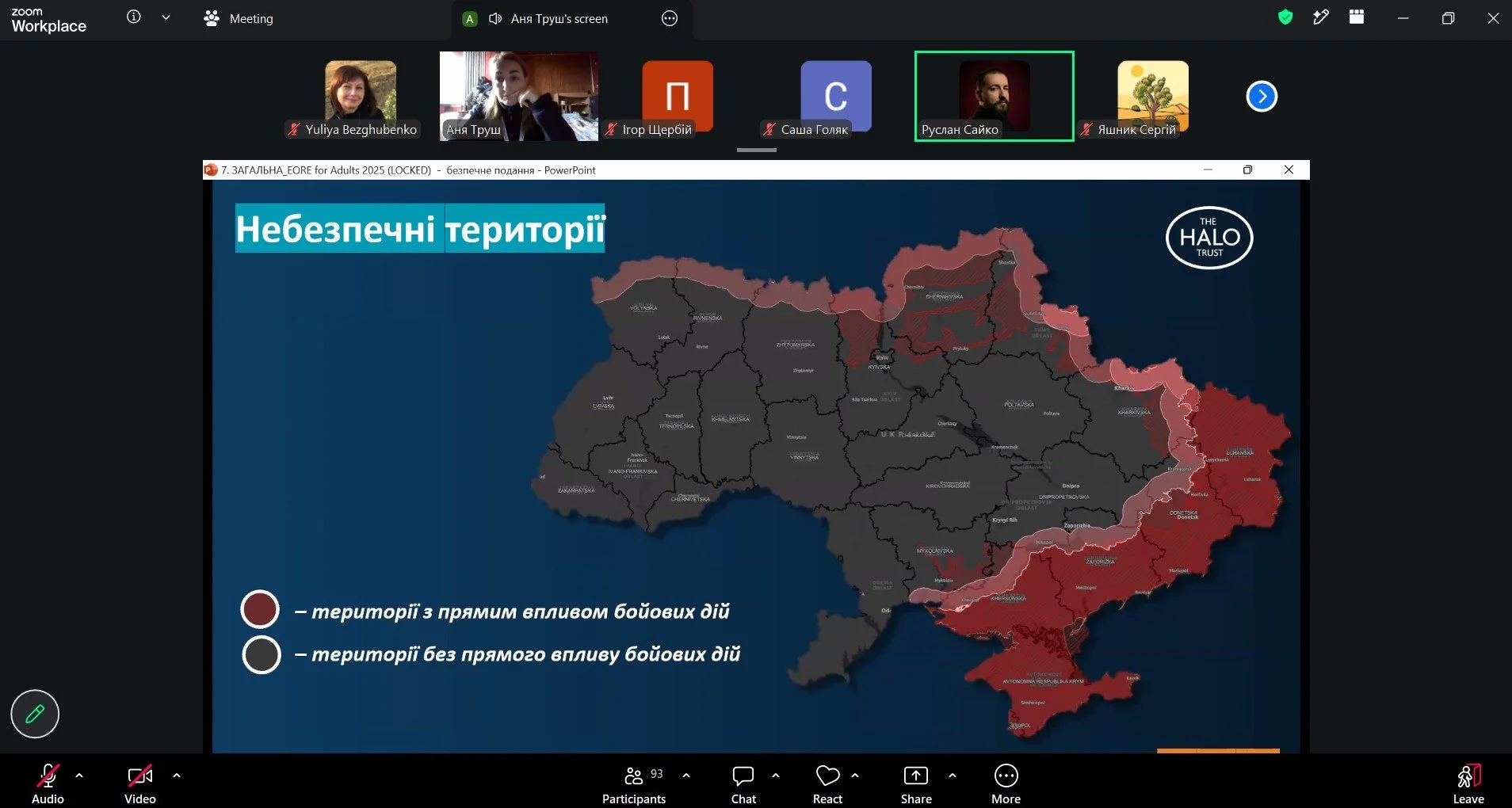Change view layout grid icon
Viewport: 1512px width, 808px height.
coord(1357,17)
